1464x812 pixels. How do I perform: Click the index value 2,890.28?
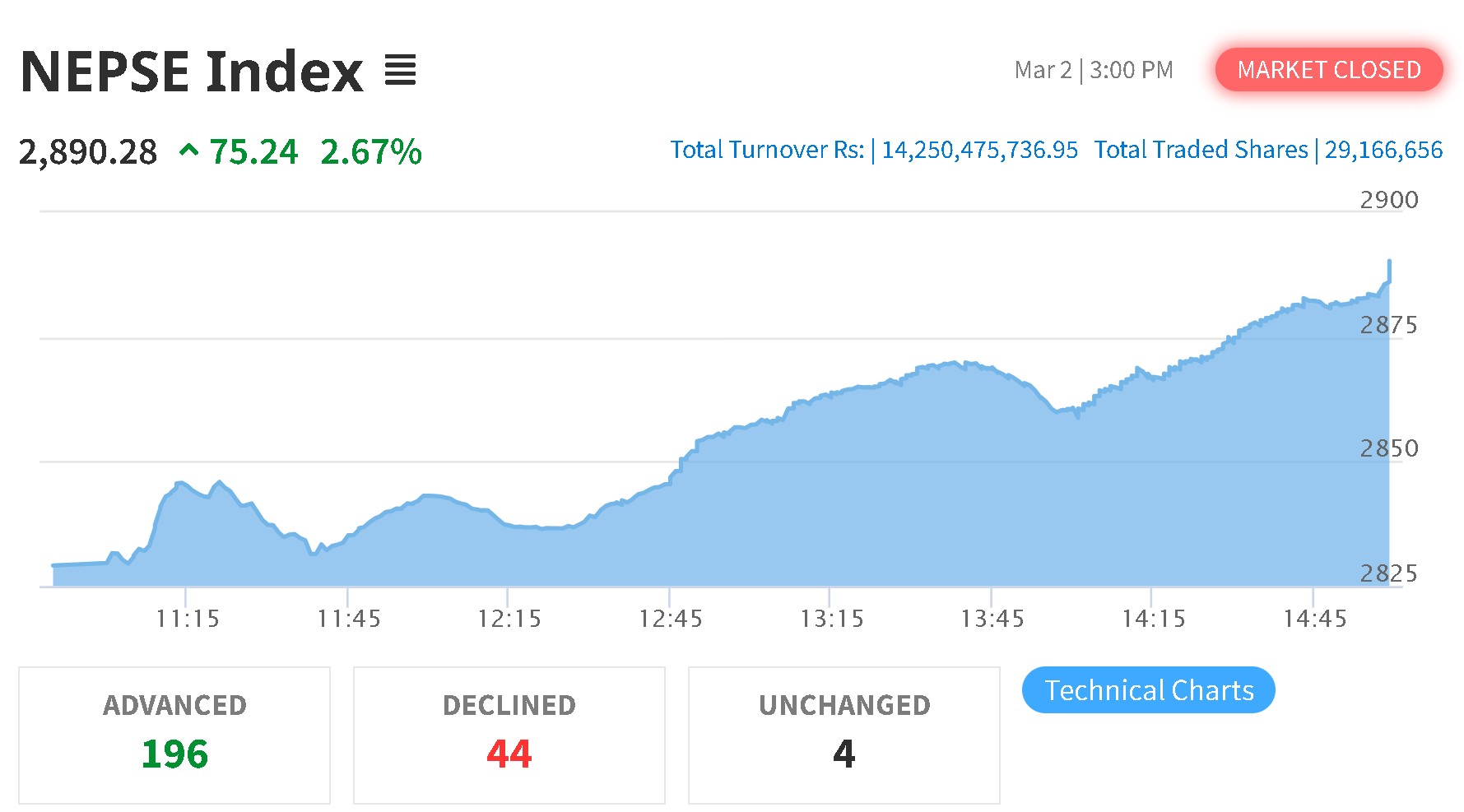coord(88,152)
